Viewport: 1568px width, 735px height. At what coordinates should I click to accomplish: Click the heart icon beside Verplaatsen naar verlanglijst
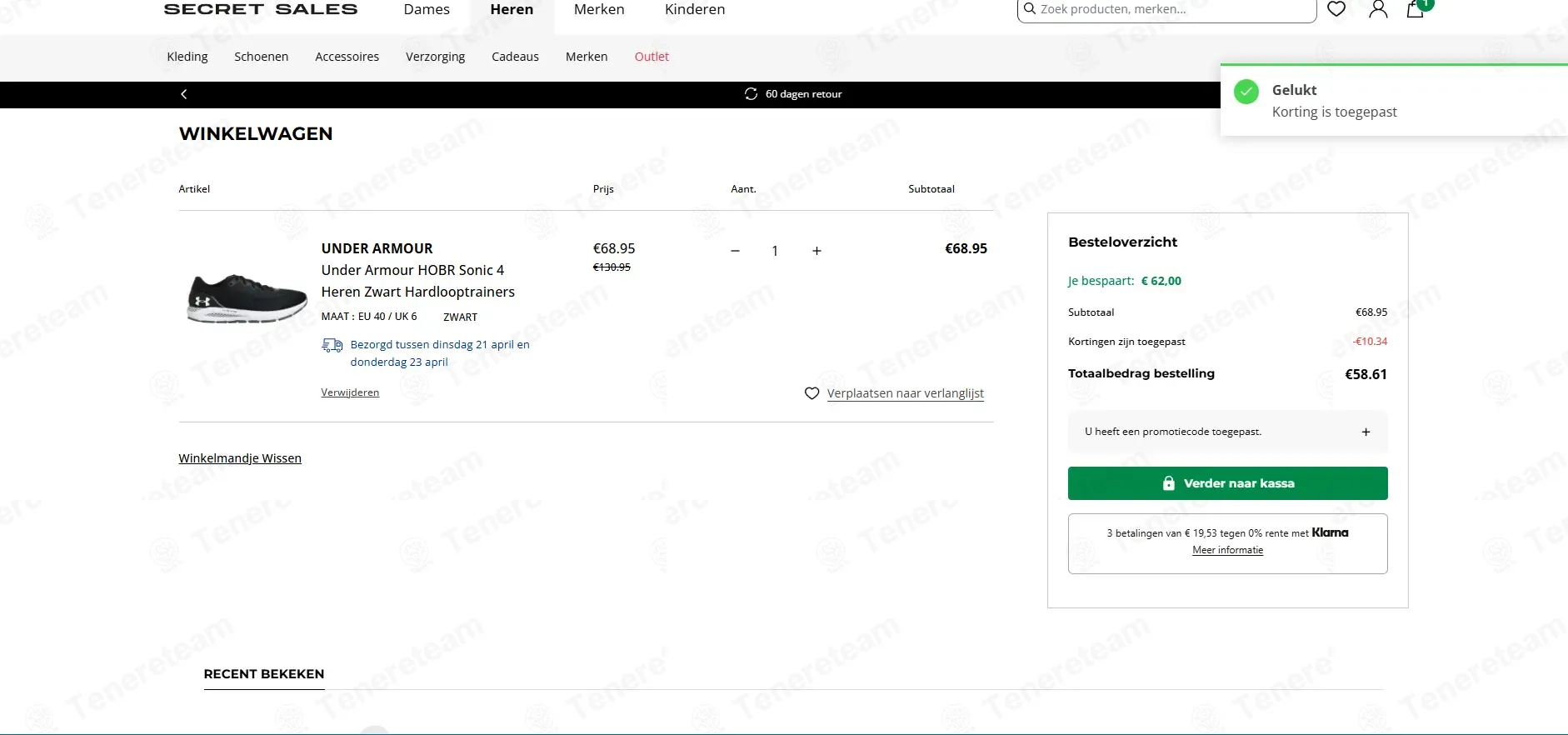click(811, 393)
